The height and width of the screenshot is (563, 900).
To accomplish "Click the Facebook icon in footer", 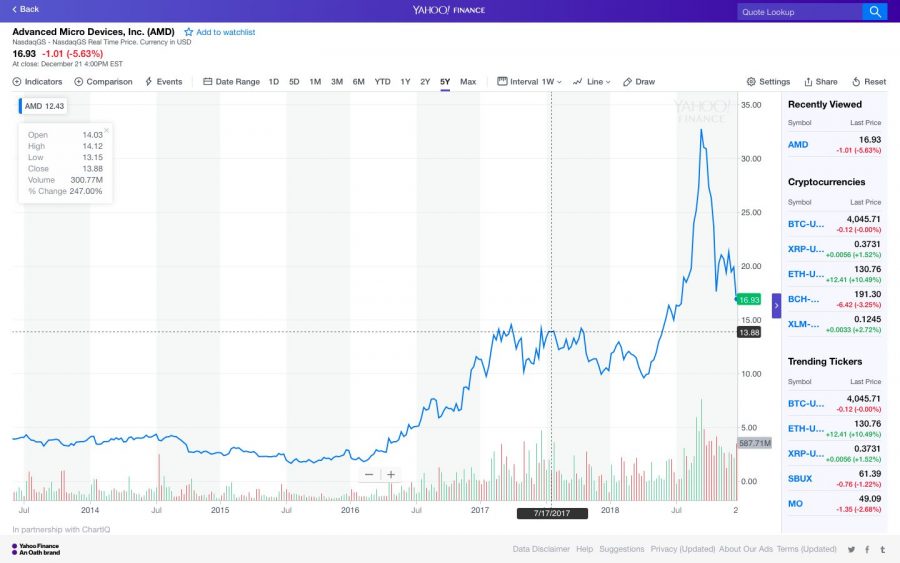I will pyautogui.click(x=867, y=550).
